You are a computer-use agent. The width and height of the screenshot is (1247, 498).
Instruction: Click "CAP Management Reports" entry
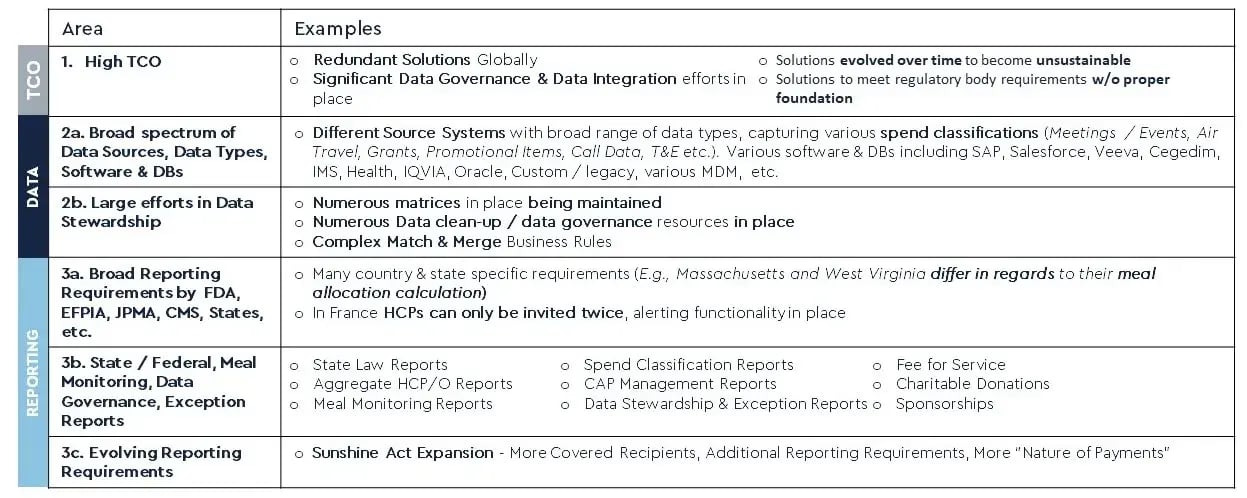680,384
